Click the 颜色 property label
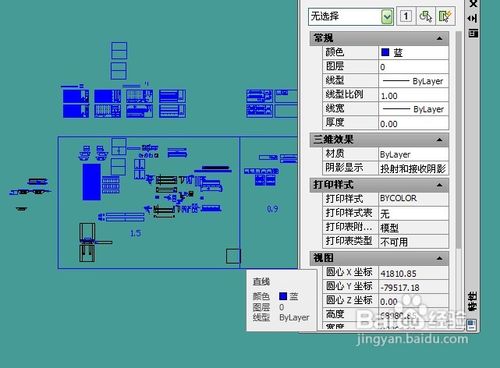 pos(334,52)
